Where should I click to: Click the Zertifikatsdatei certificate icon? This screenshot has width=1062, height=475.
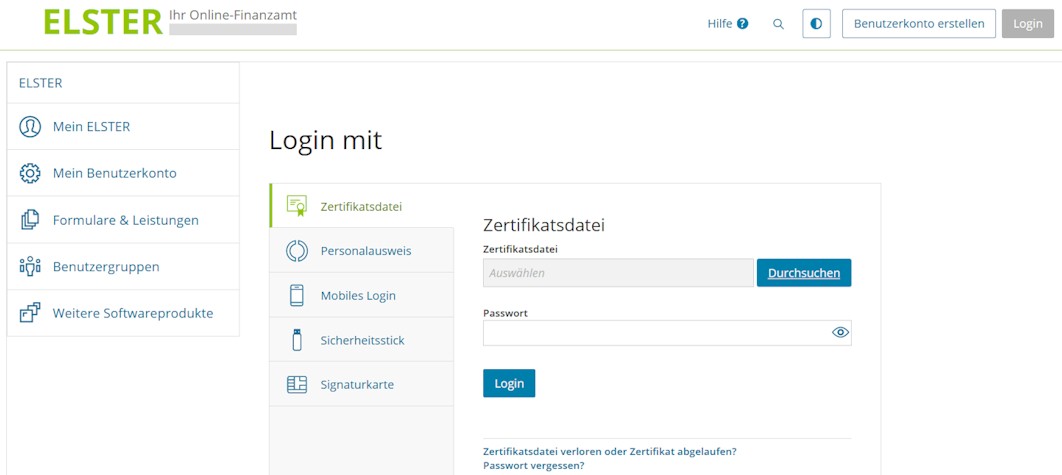(x=296, y=206)
